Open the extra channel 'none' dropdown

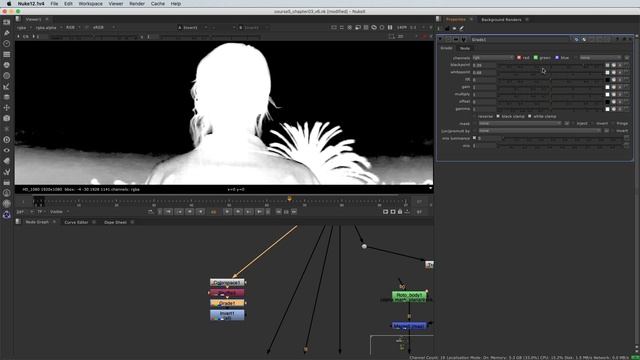[600, 58]
